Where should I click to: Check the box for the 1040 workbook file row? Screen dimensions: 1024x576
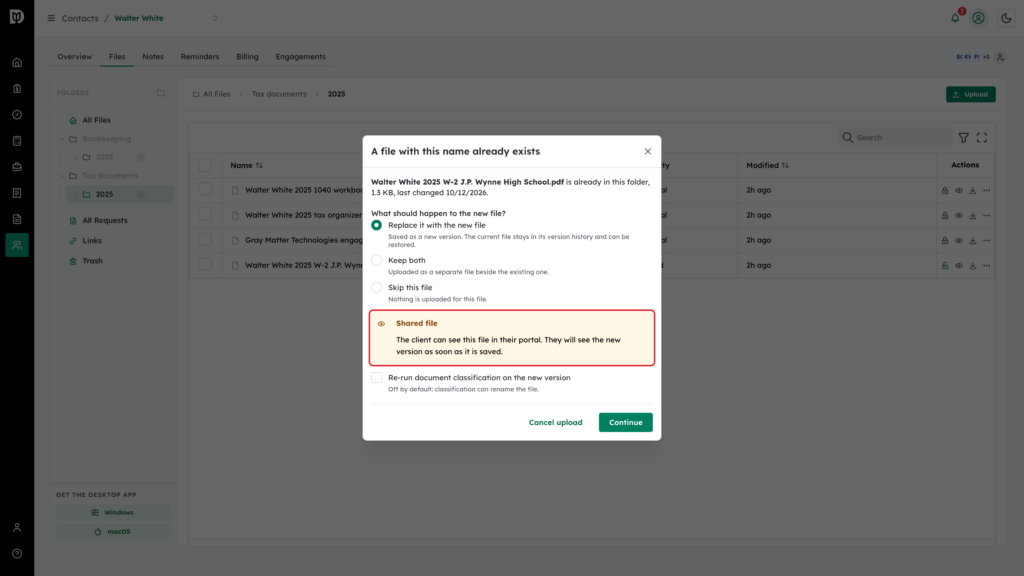[x=205, y=189]
